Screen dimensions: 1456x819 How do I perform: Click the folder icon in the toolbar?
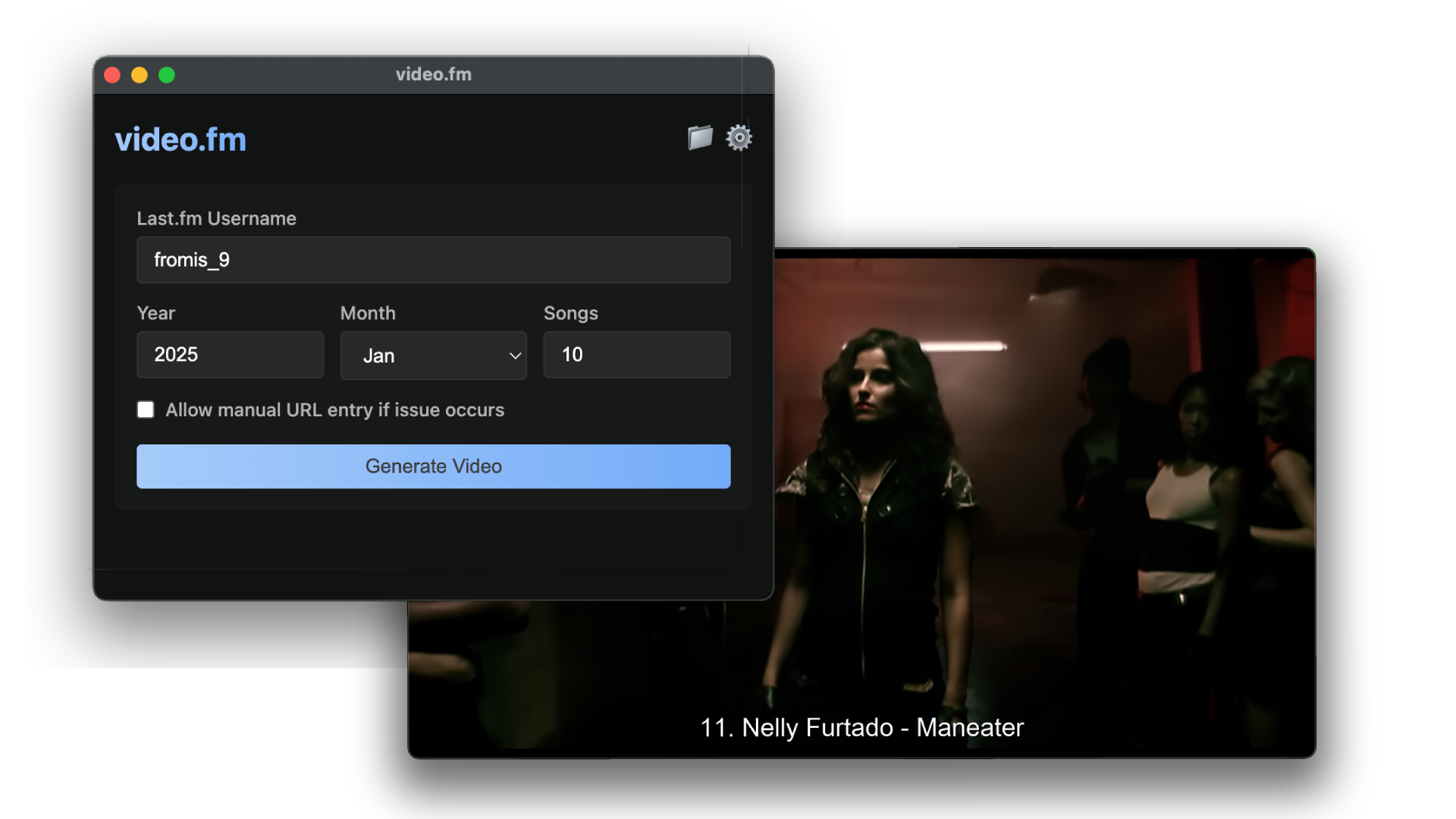tap(699, 137)
